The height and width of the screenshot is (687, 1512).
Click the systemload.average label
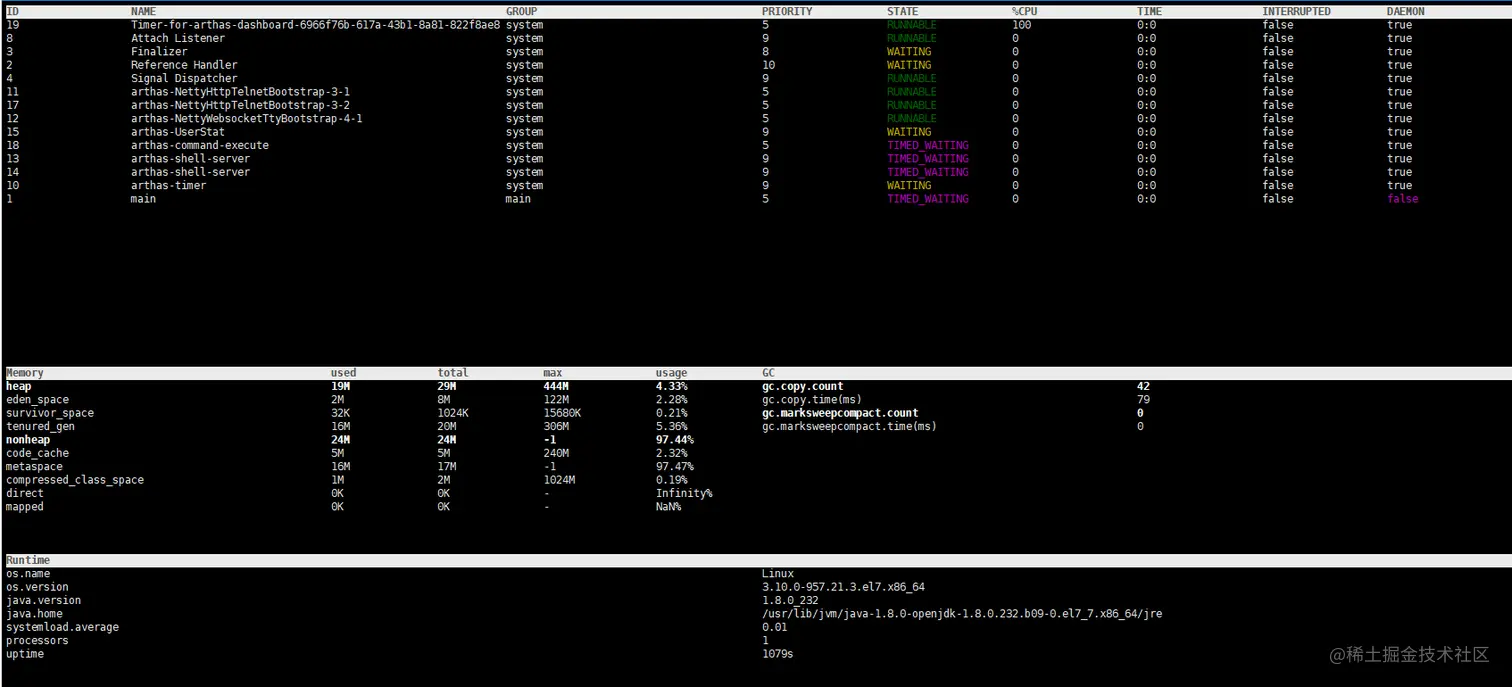pyautogui.click(x=62, y=627)
